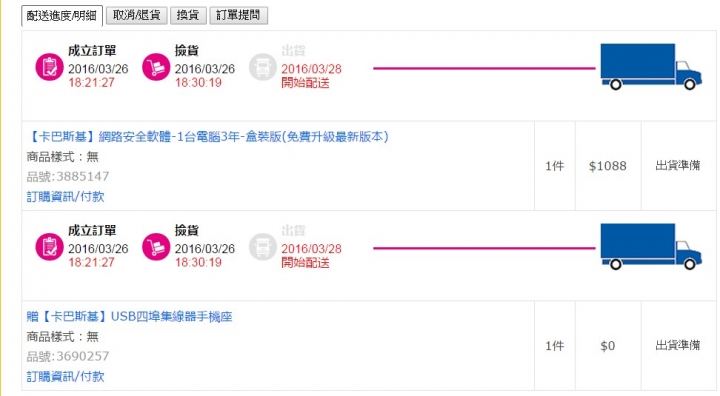Viewport: 720px width, 396px height.
Task: Open the 配送進度/明細 tab
Action: [62, 16]
